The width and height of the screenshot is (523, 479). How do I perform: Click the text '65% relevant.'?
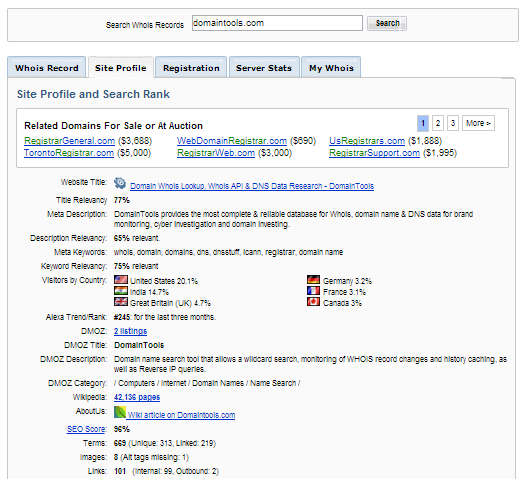(137, 238)
